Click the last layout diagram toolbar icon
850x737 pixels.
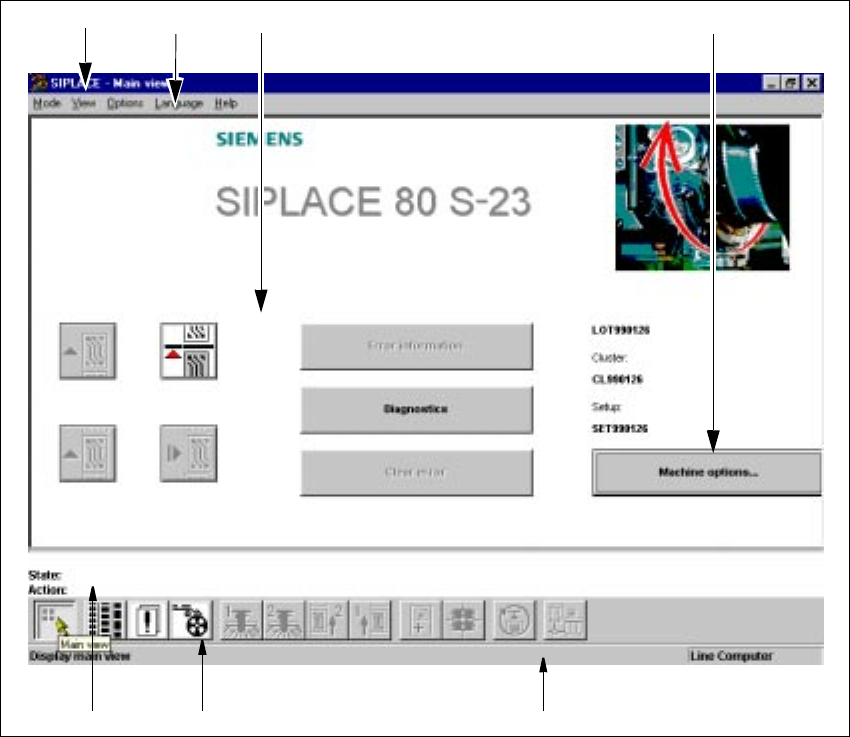[565, 620]
